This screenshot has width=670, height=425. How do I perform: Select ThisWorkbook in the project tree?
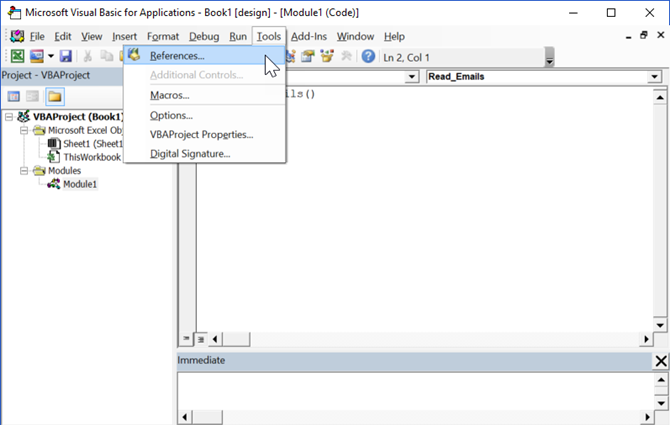click(92, 157)
